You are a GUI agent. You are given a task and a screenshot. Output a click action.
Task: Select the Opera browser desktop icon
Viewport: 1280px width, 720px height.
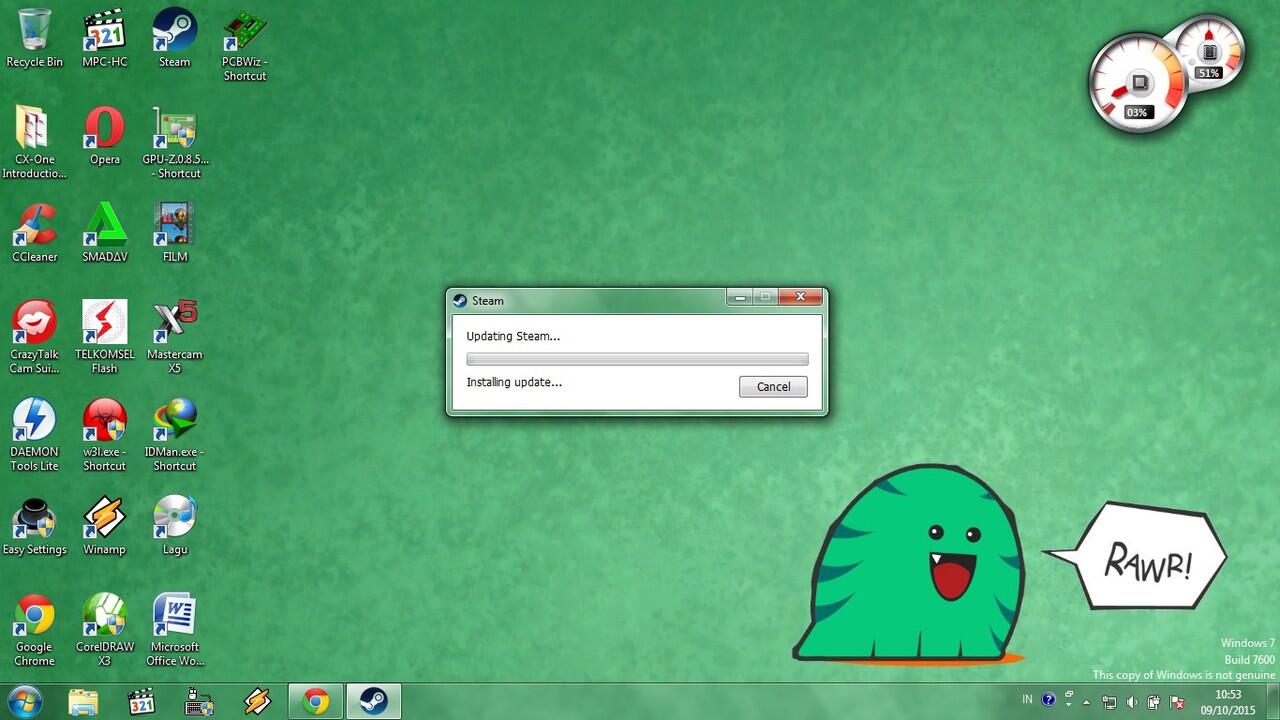105,135
